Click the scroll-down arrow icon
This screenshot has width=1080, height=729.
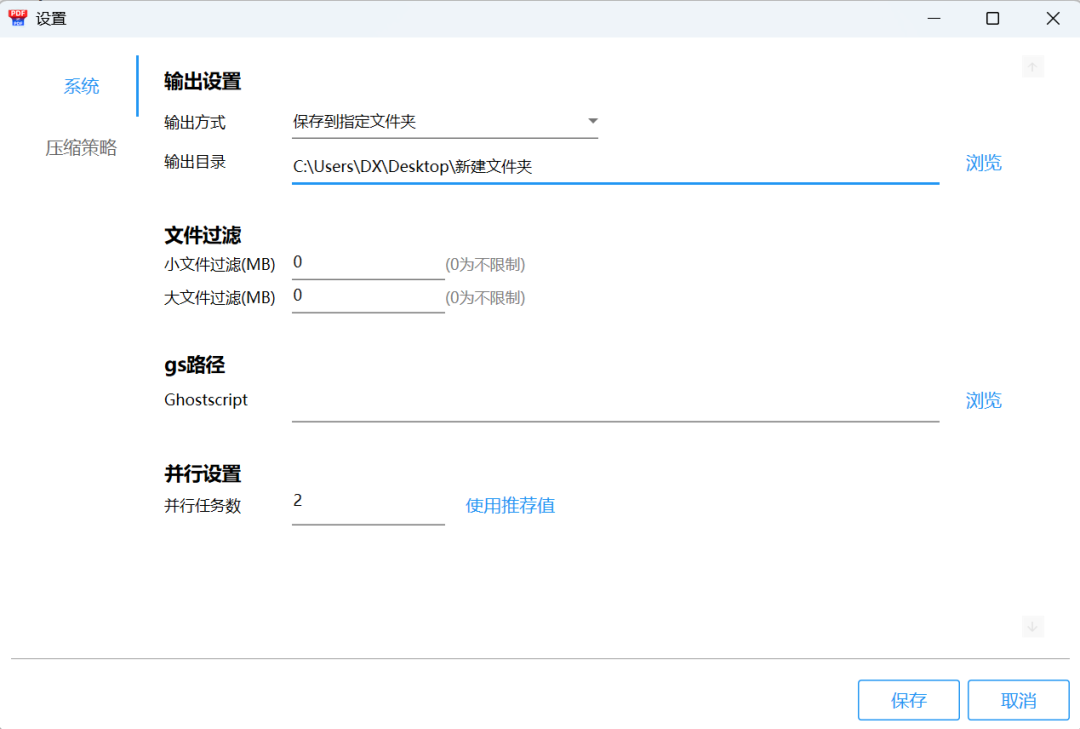(x=1032, y=626)
